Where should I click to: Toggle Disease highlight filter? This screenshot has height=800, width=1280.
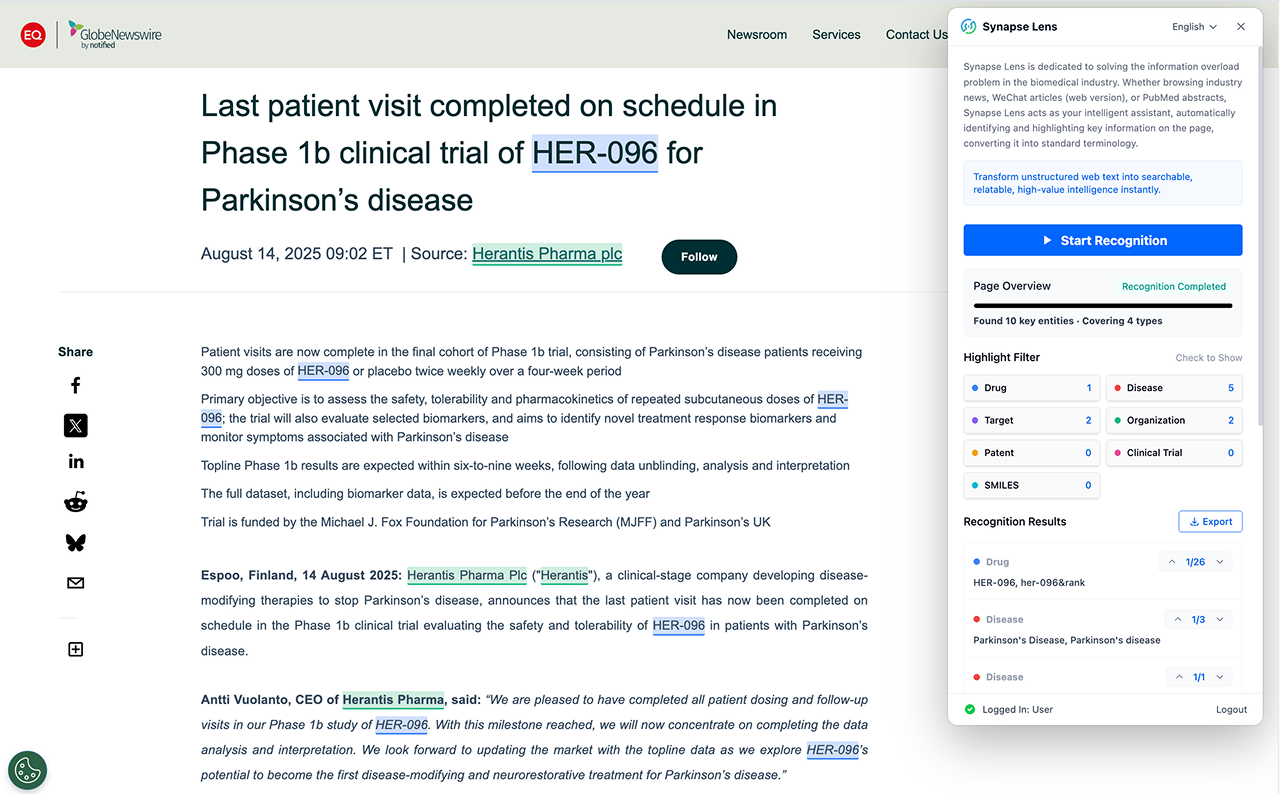point(1174,388)
